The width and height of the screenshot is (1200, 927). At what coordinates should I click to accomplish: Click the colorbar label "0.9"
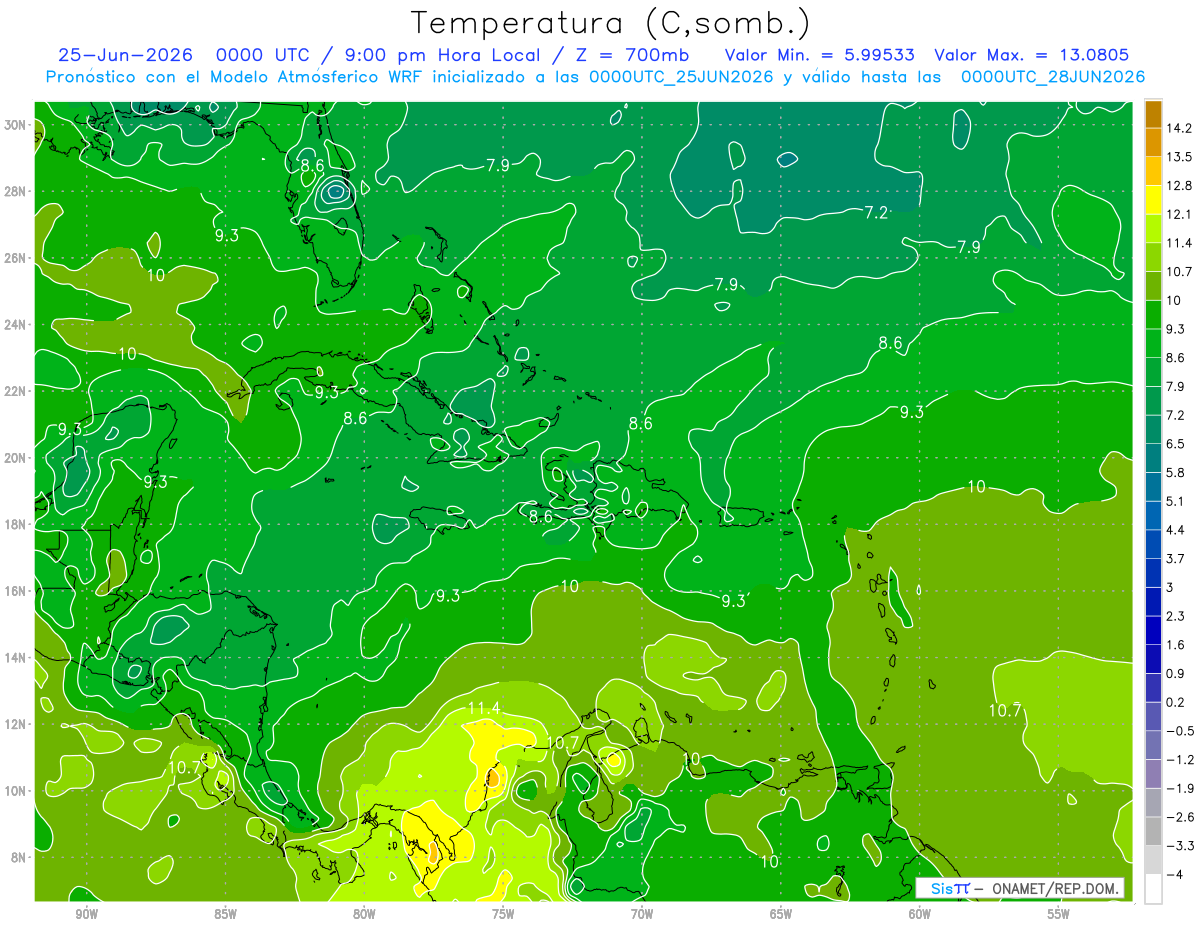click(1176, 673)
